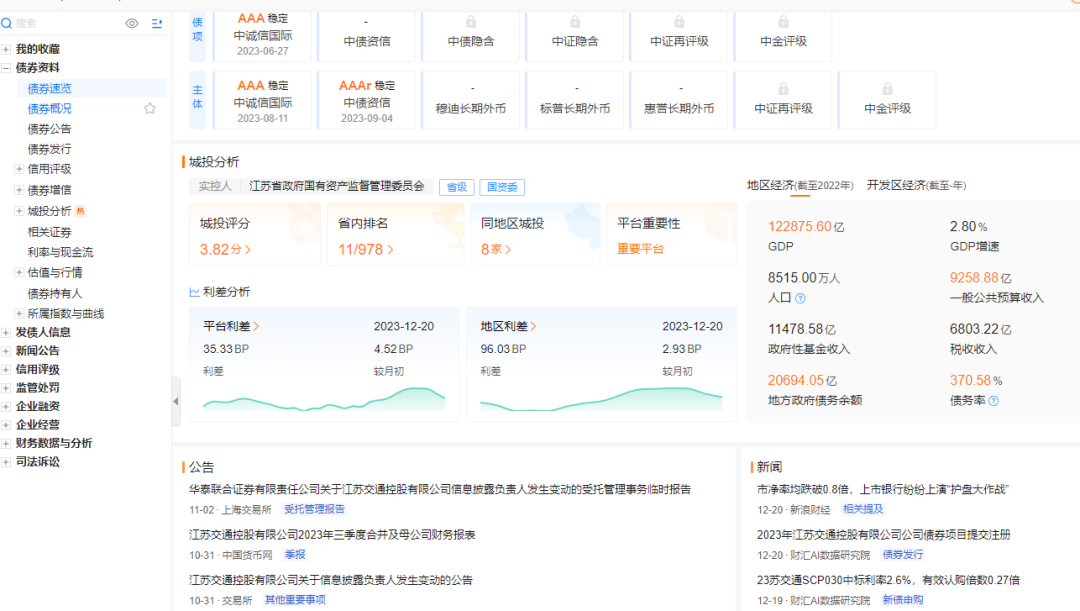The width and height of the screenshot is (1080, 611).
Task: Open news 市净率均跌破0.8倍
Action: tap(882, 489)
